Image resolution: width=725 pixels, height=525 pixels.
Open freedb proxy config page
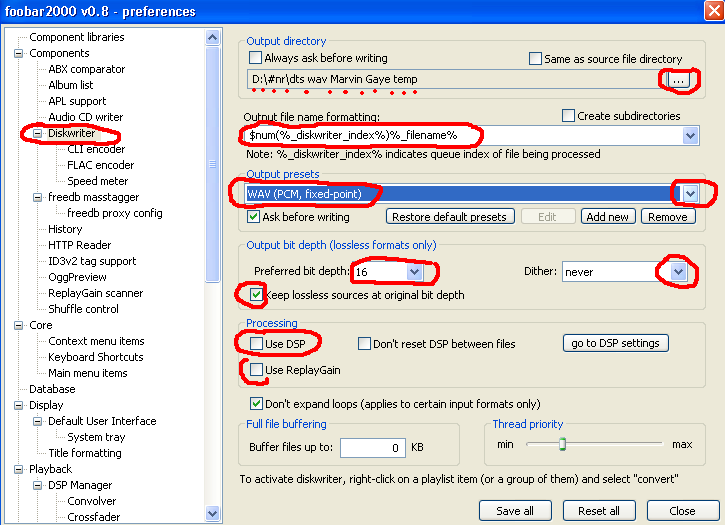tap(115, 213)
